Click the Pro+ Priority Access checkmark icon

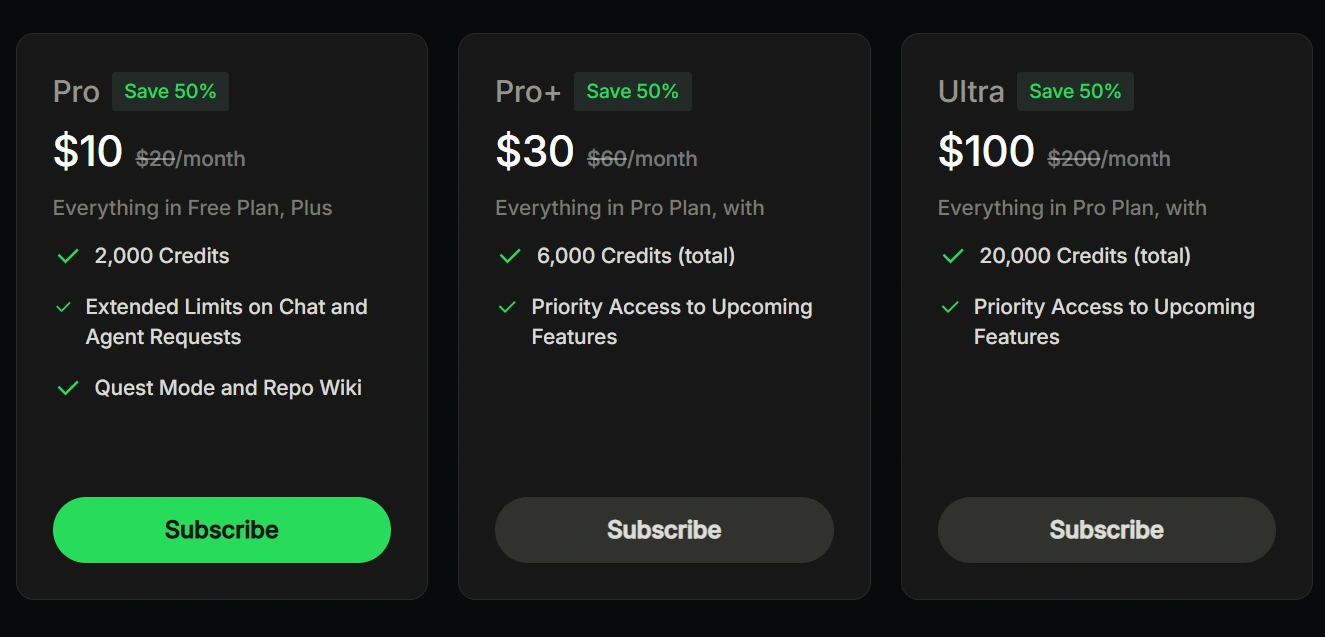pyautogui.click(x=507, y=307)
